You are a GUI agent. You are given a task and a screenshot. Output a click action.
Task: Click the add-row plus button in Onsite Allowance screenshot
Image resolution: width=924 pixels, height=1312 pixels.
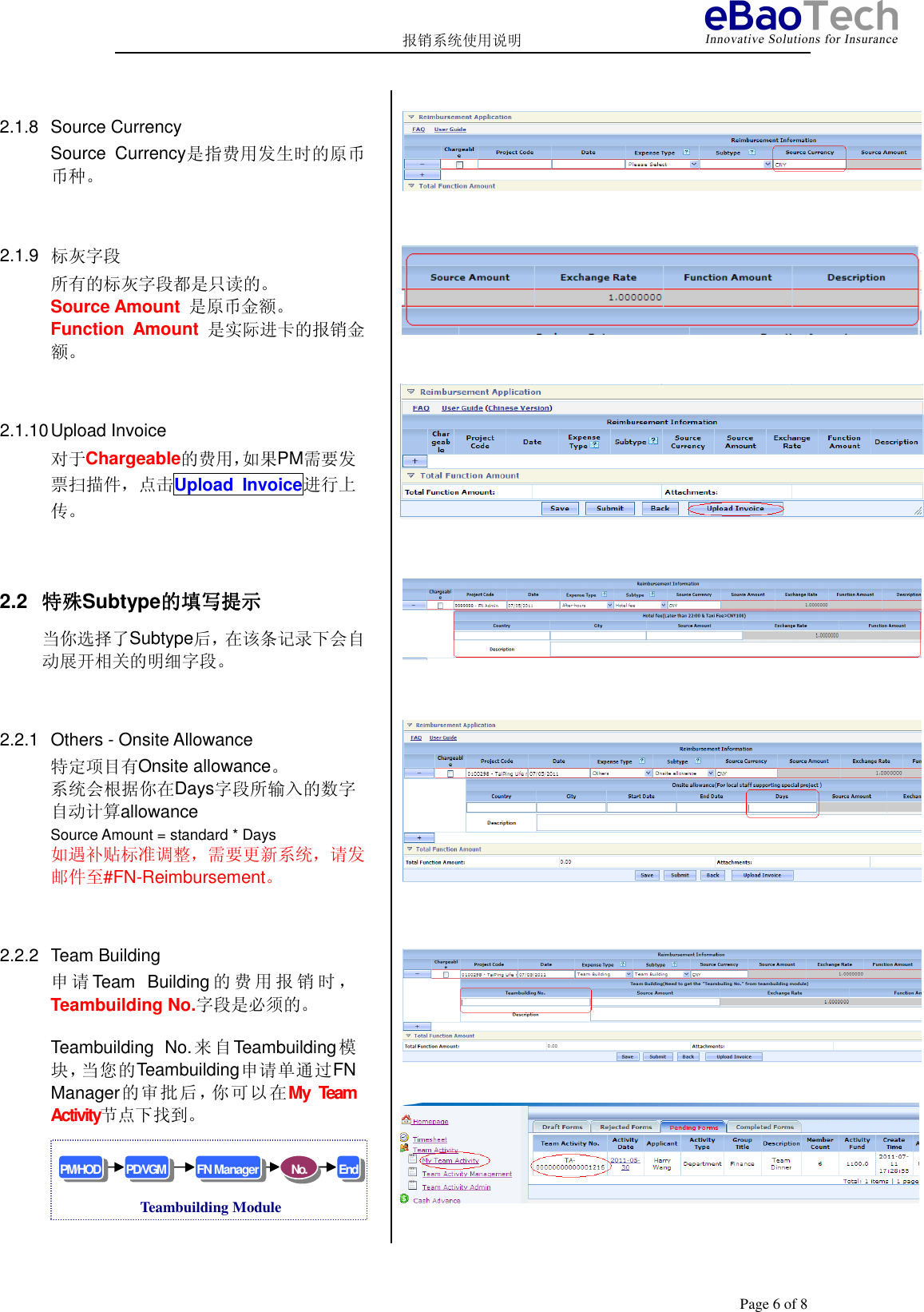point(419,837)
